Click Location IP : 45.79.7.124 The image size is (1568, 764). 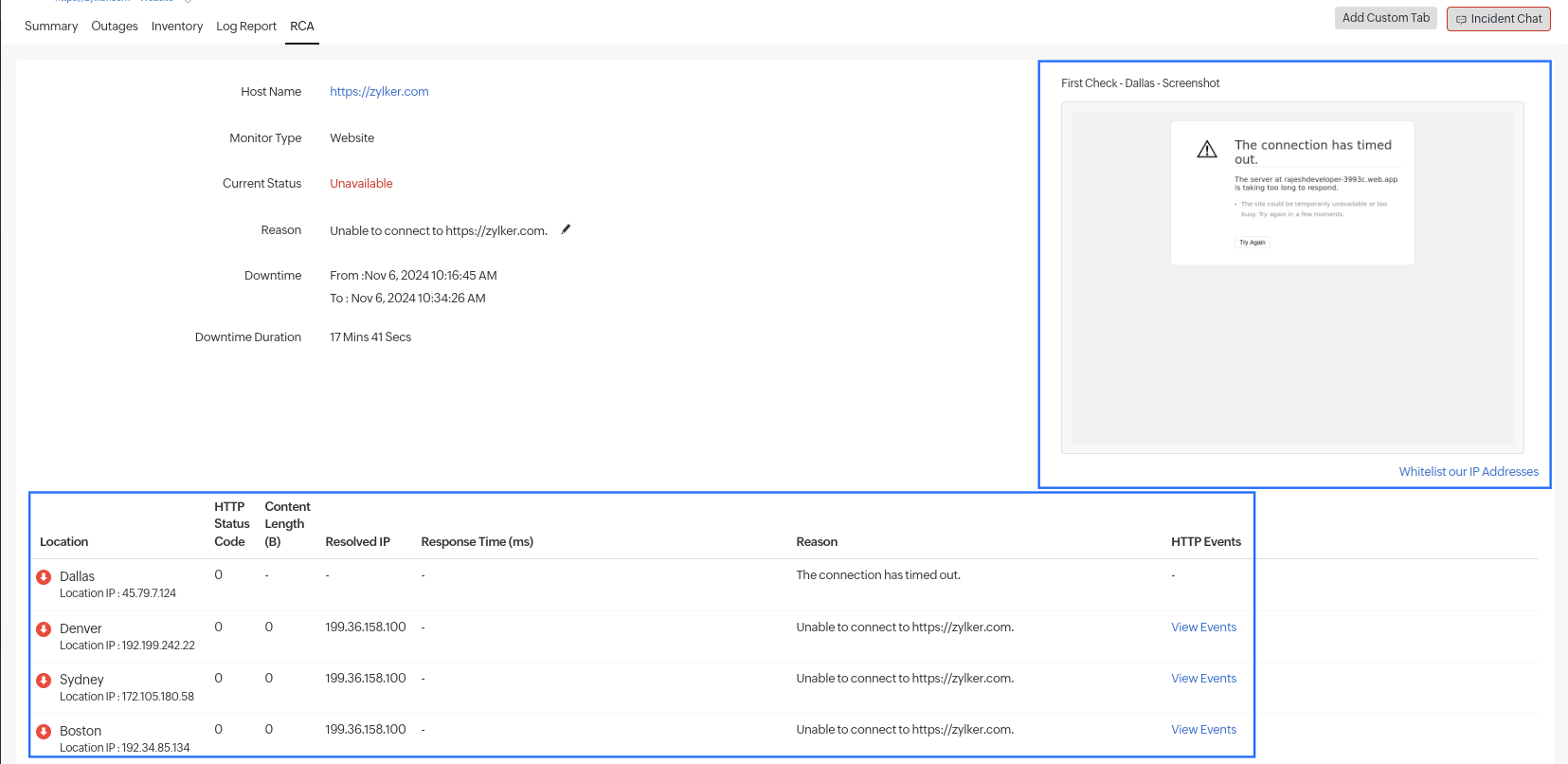(117, 593)
